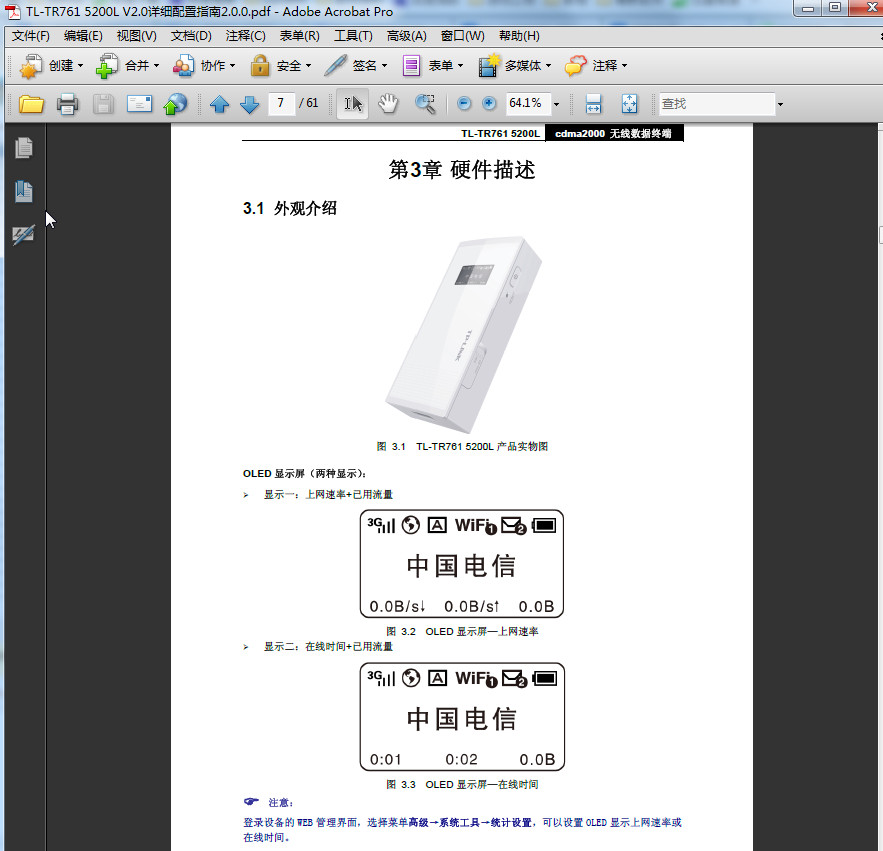Open the Advanced (高级) menu
Viewport: 883px width, 851px height.
pos(407,36)
